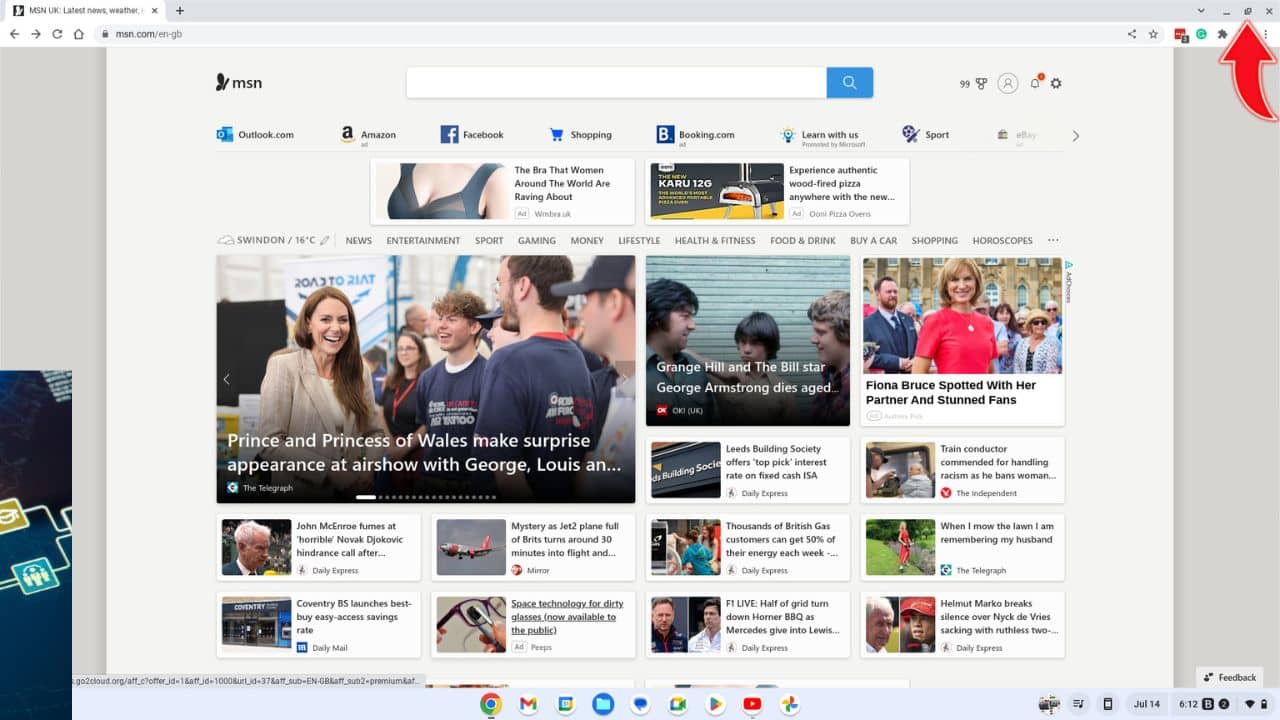The image size is (1280, 720).
Task: Open the Prince and Princess of Wales headline
Action: (423, 453)
